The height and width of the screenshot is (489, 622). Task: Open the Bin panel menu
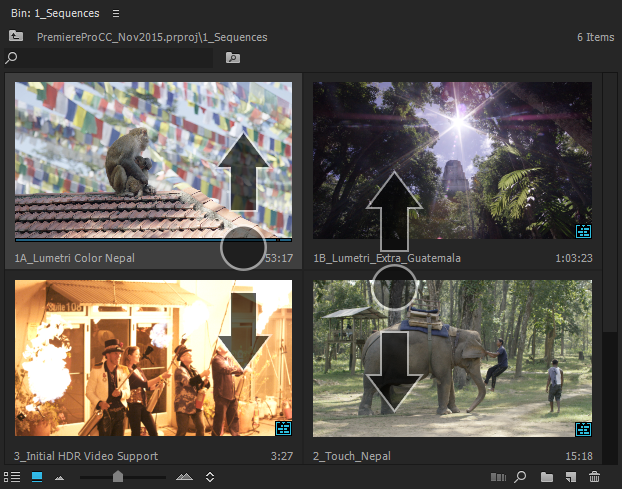(116, 13)
